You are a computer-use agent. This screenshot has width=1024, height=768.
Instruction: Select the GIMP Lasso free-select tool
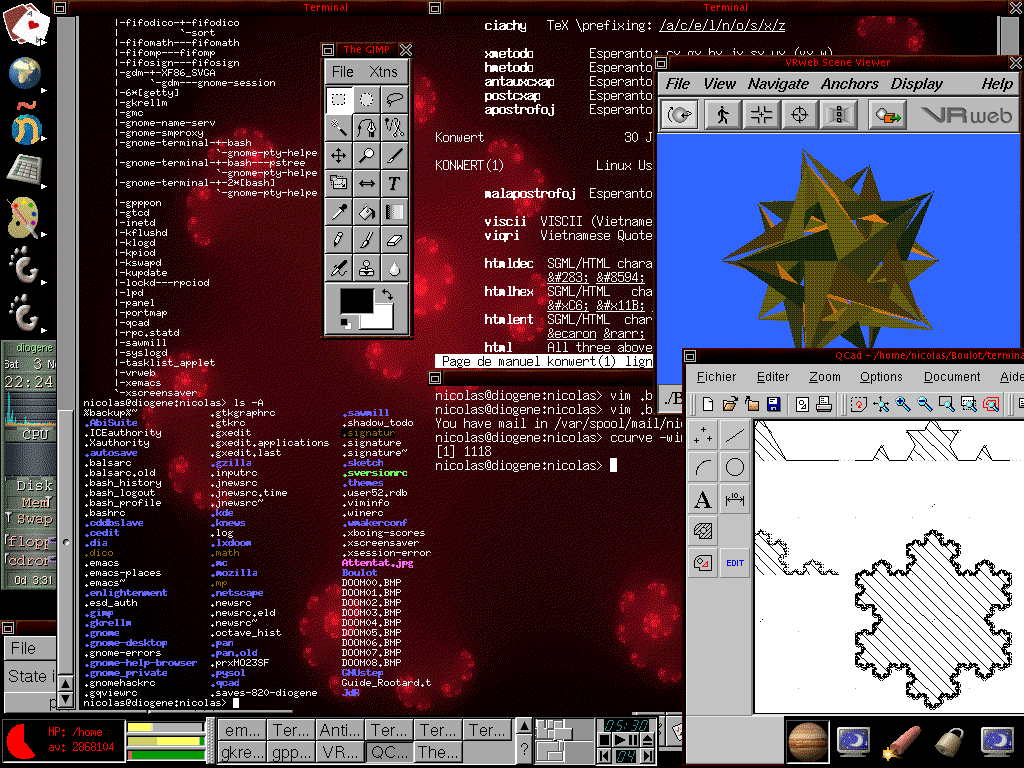(x=395, y=100)
